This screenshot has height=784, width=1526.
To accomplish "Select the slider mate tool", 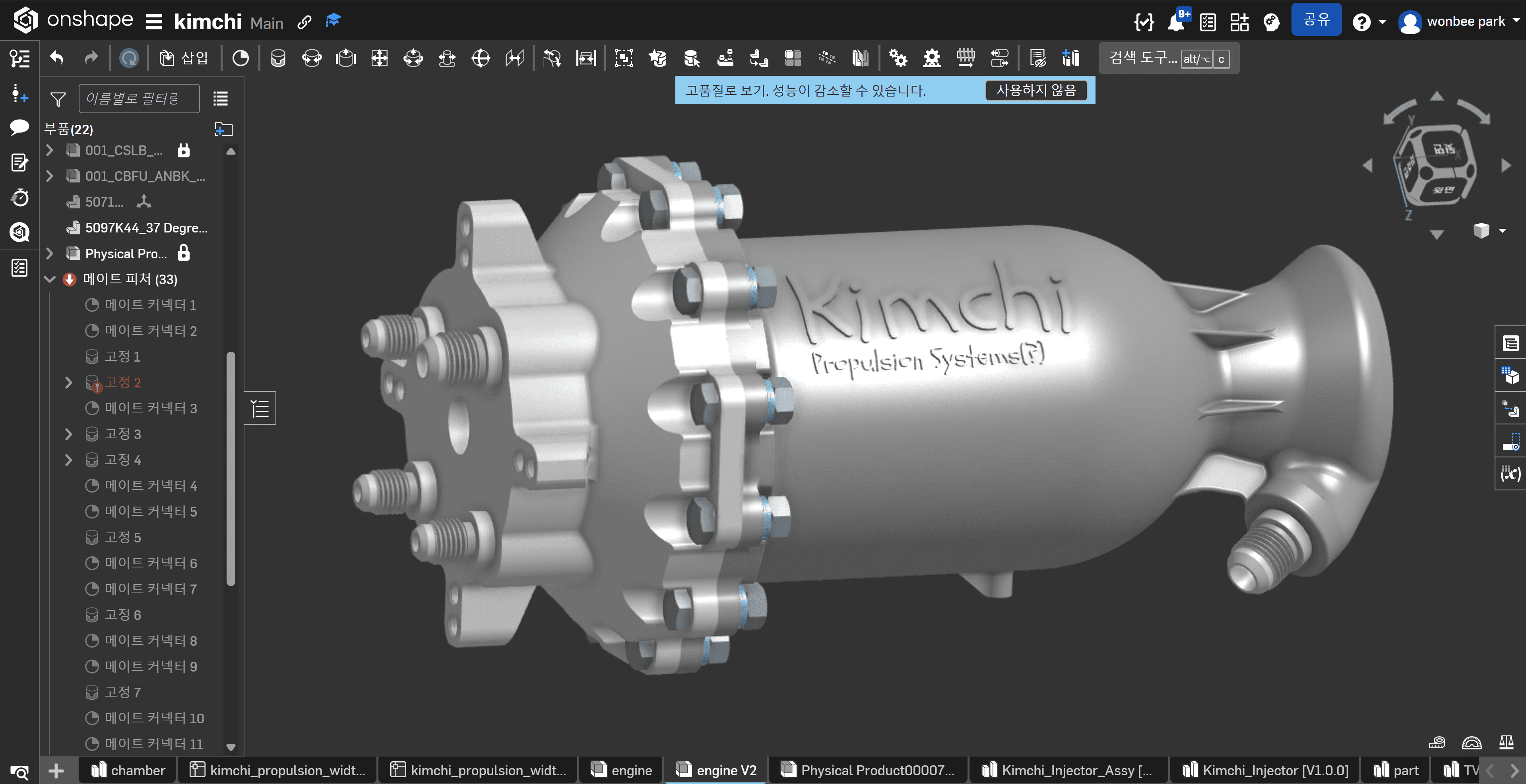I will pyautogui.click(x=345, y=58).
